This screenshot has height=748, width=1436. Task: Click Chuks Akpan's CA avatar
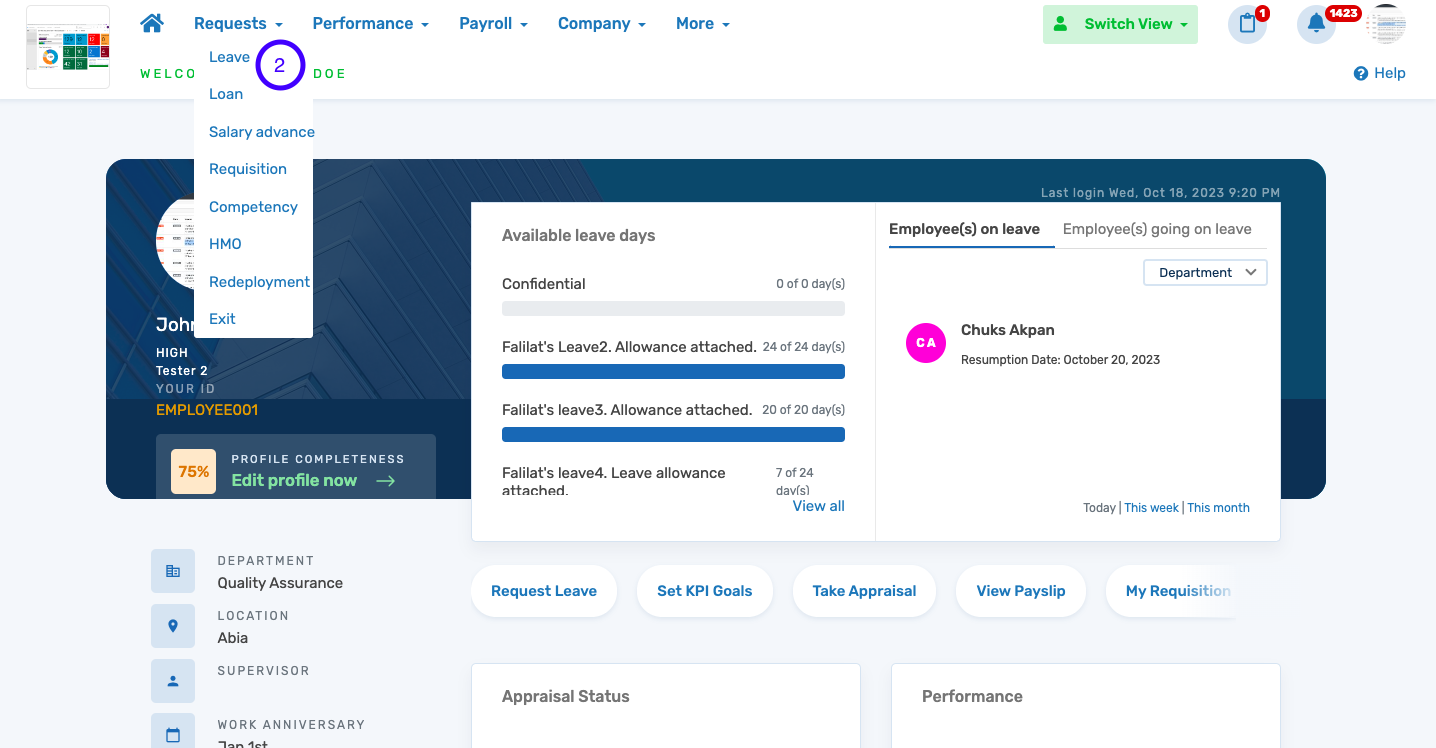point(926,343)
